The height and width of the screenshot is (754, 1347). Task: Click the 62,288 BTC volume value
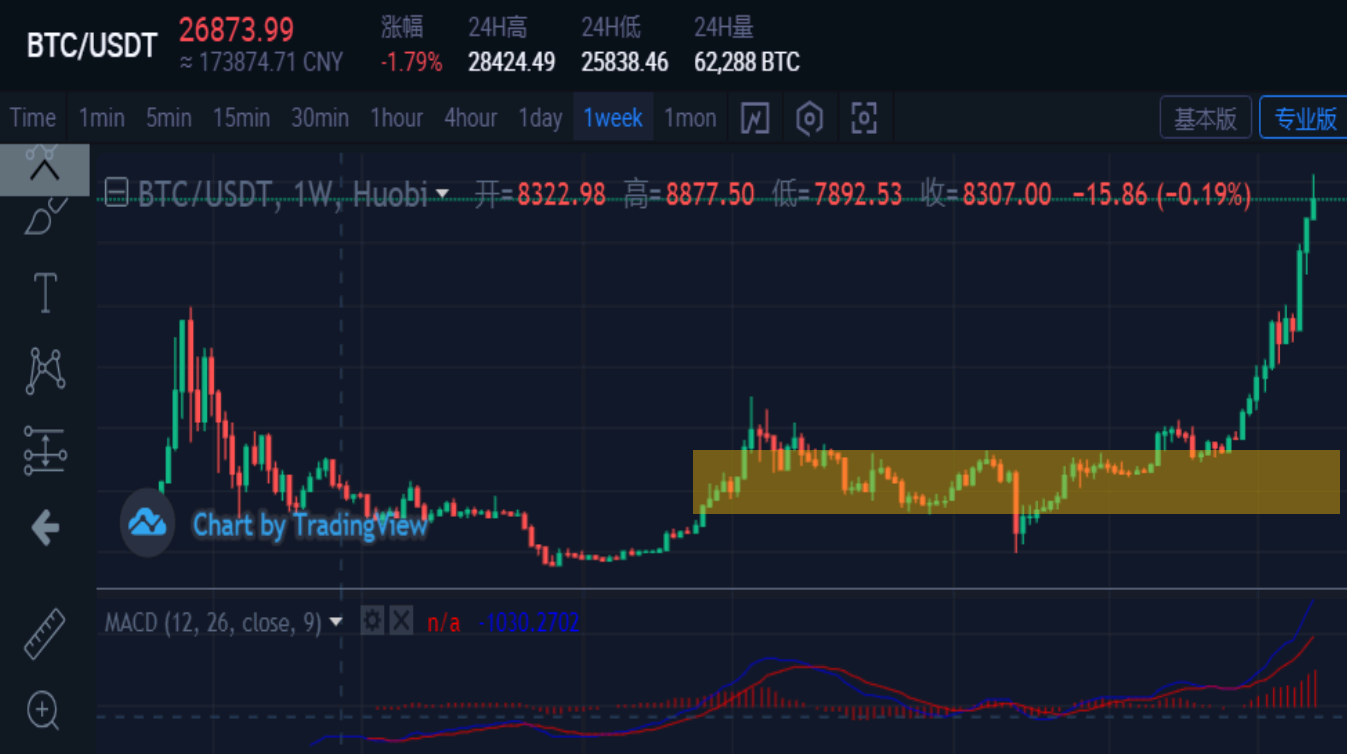[747, 62]
